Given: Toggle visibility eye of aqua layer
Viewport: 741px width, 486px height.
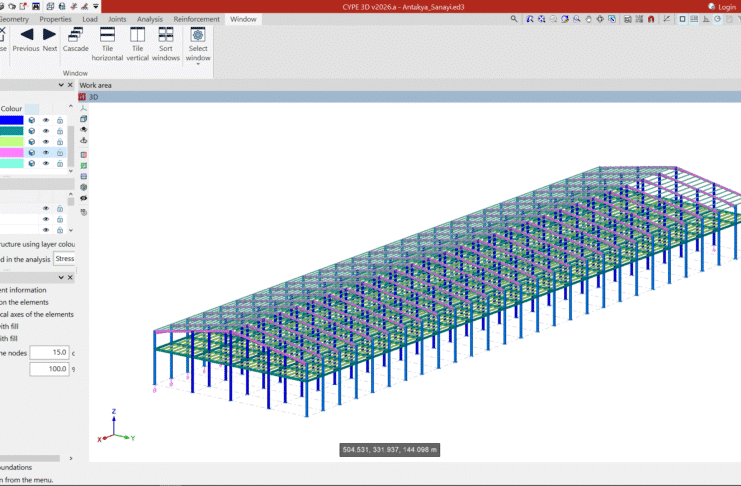Looking at the screenshot, I should click(x=46, y=164).
